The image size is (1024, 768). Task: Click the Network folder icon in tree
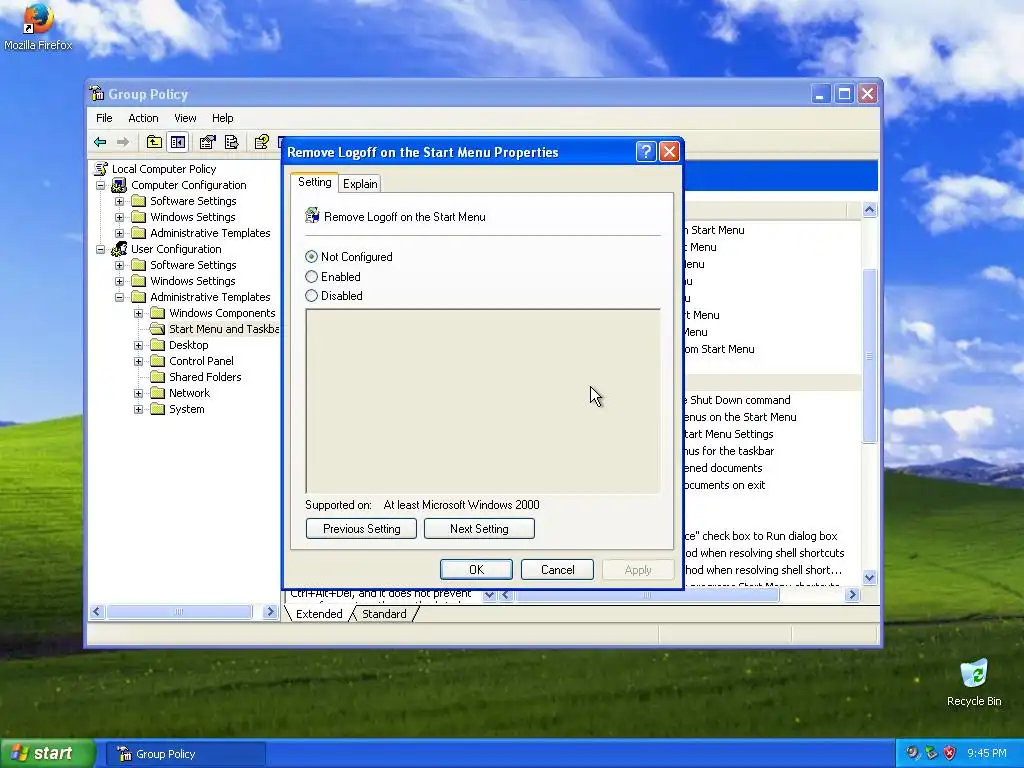pyautogui.click(x=157, y=393)
